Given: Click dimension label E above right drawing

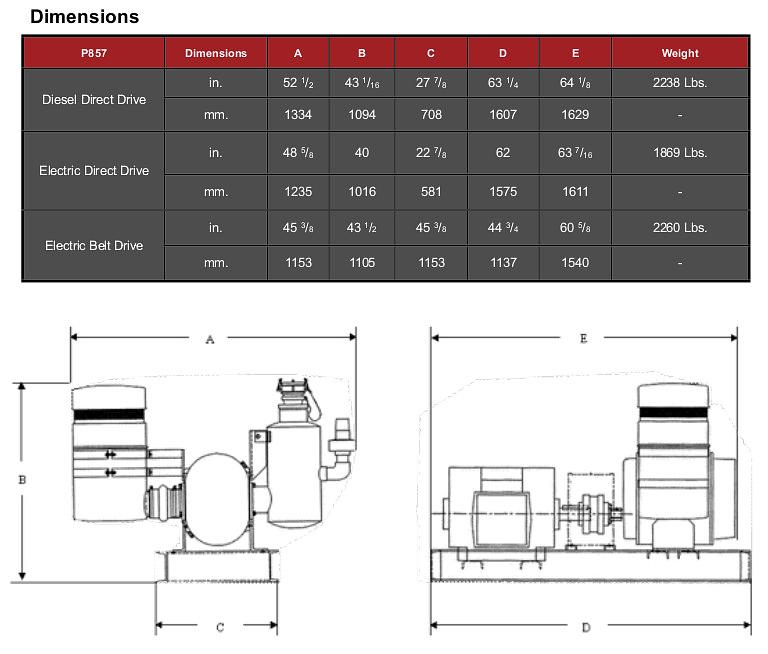Looking at the screenshot, I should (x=584, y=339).
